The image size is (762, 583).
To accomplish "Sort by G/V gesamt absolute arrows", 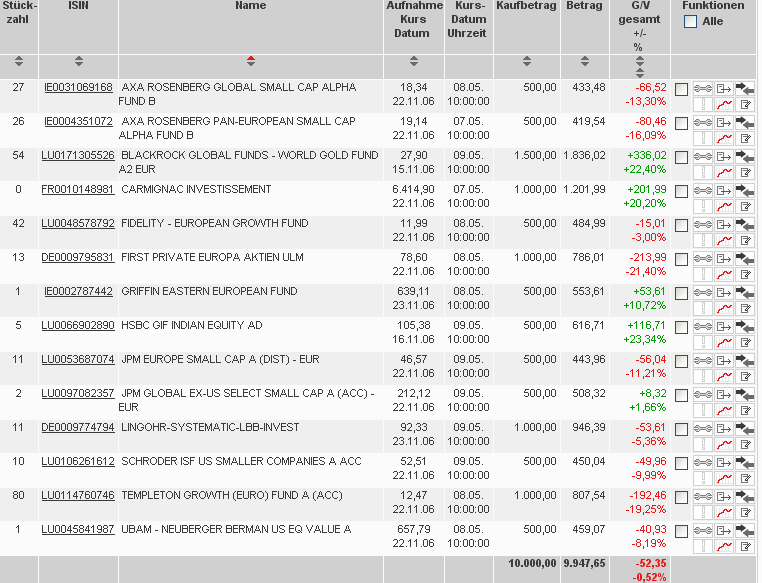I will pyautogui.click(x=640, y=61).
